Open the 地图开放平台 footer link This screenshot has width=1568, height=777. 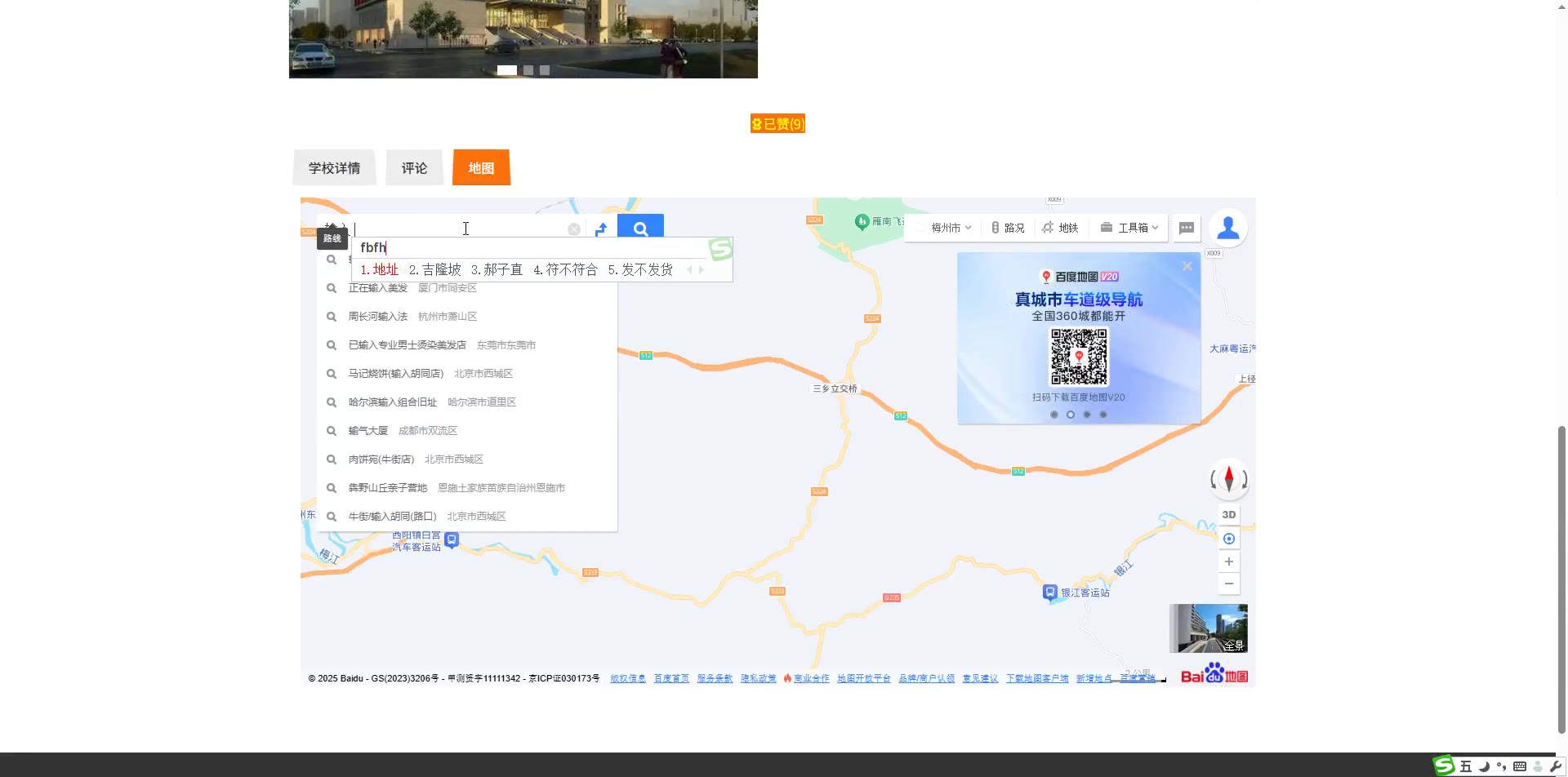pyautogui.click(x=864, y=678)
